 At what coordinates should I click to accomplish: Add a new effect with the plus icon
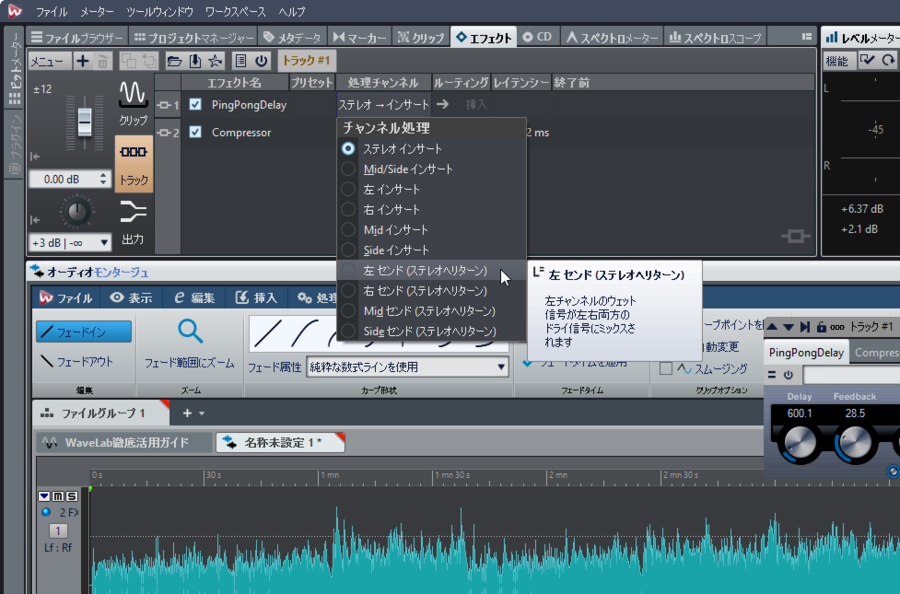[83, 61]
